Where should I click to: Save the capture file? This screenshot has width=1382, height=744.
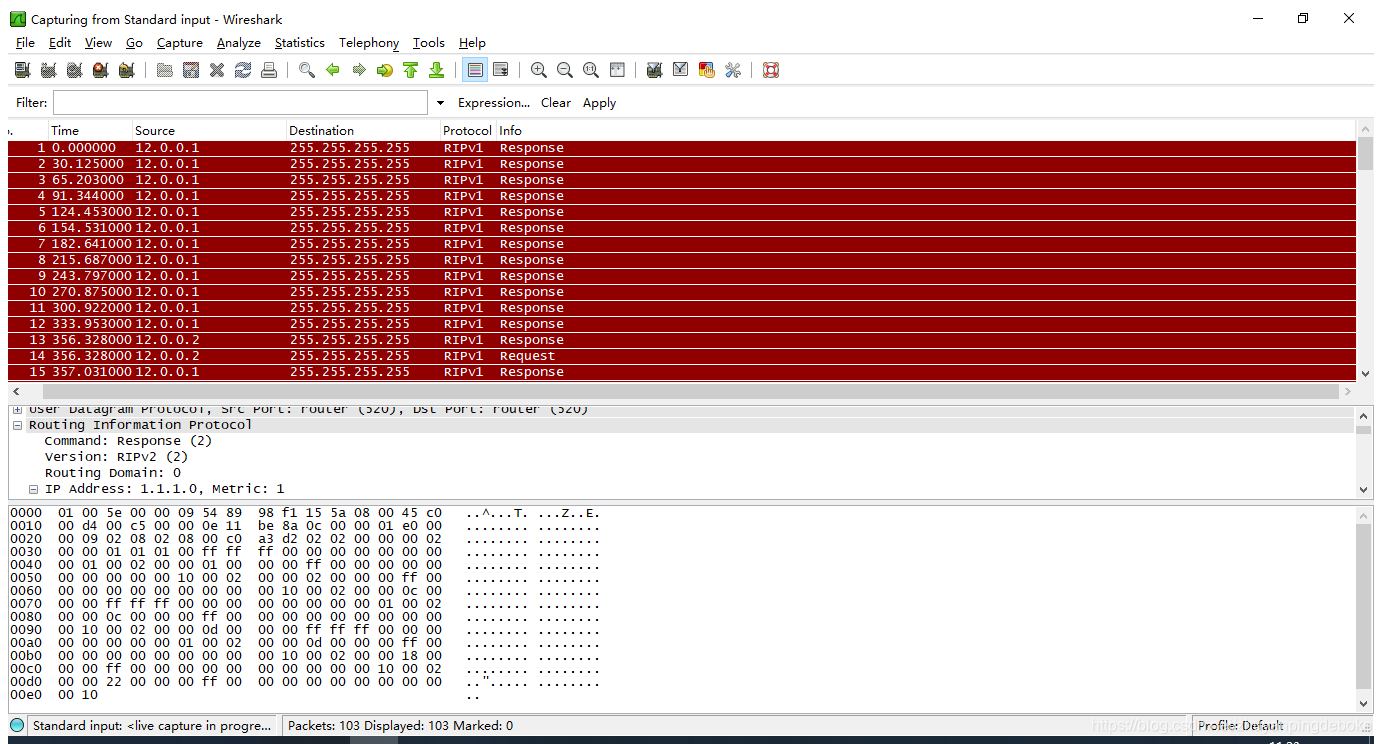191,70
